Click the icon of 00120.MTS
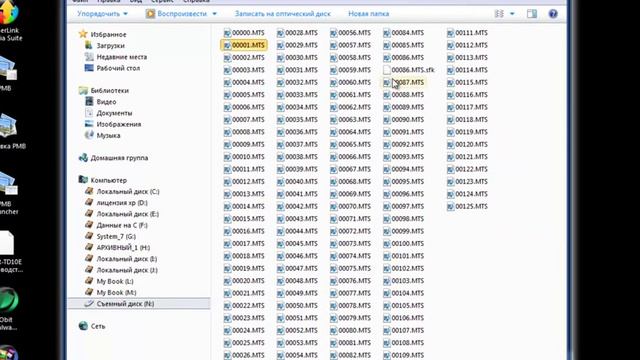The image size is (640, 360). (x=450, y=144)
